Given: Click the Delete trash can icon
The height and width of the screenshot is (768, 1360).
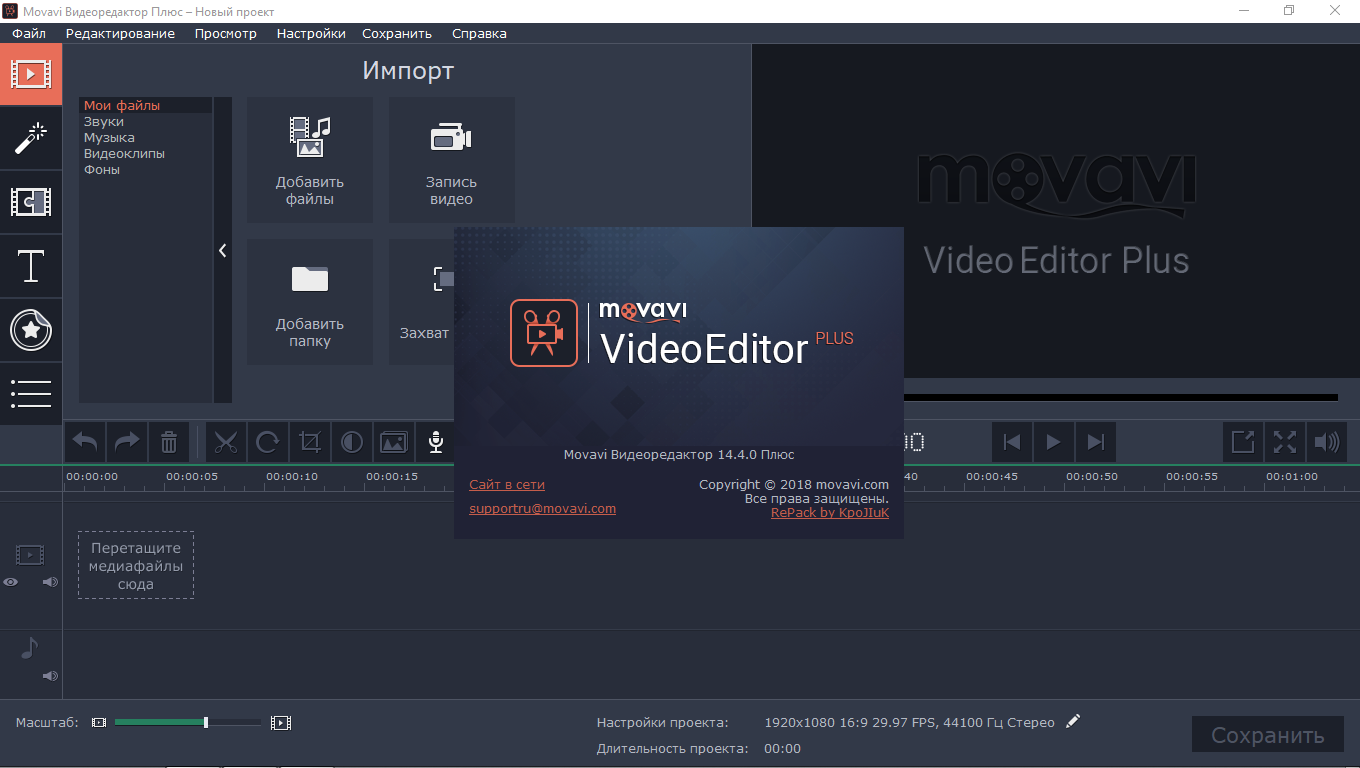Looking at the screenshot, I should pos(169,442).
